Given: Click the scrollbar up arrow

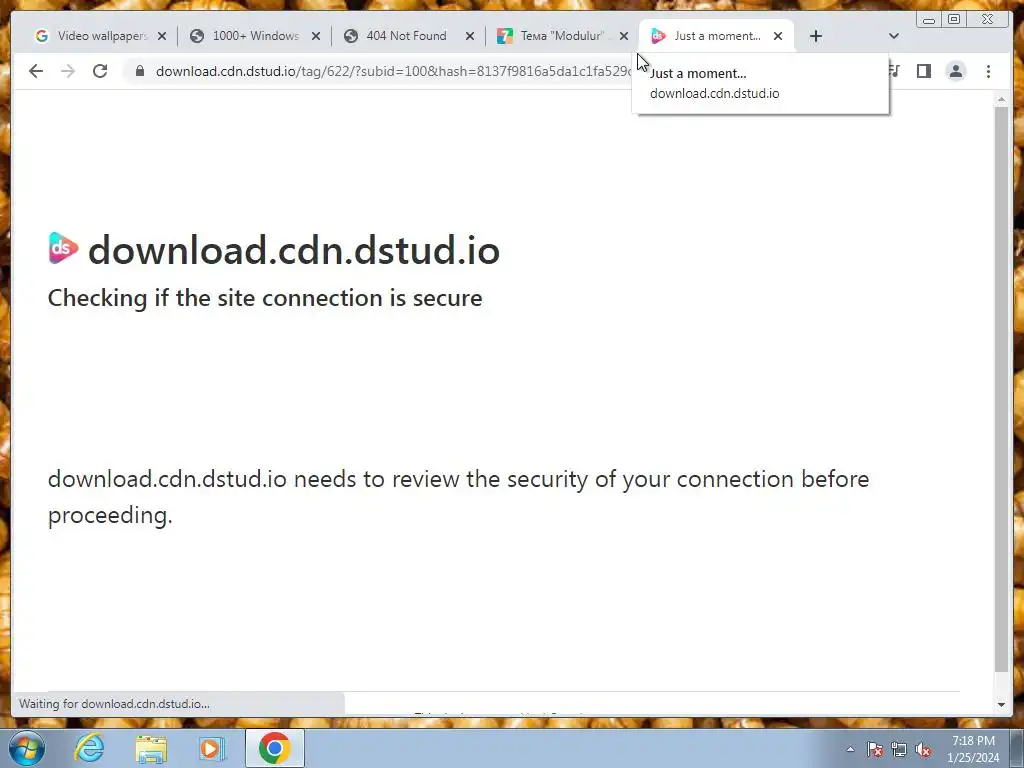Looking at the screenshot, I should pos(1001,100).
